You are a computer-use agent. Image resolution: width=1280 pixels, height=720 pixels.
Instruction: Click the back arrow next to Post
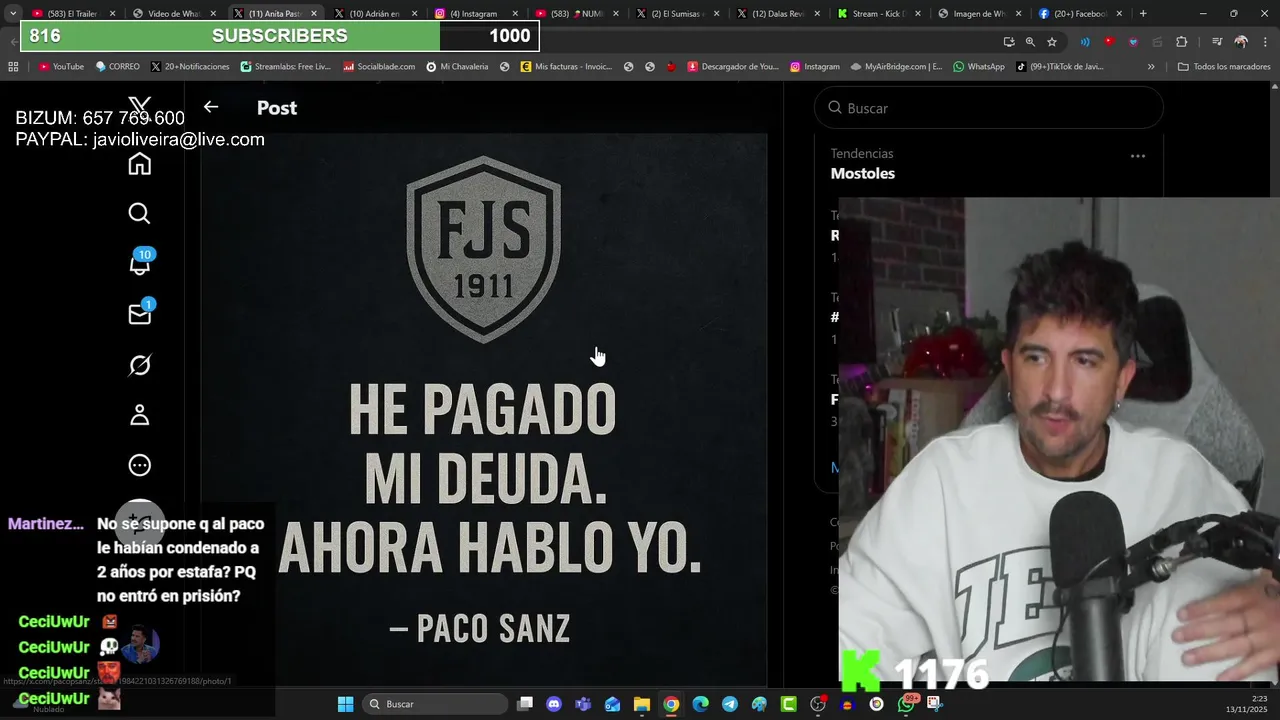point(211,107)
